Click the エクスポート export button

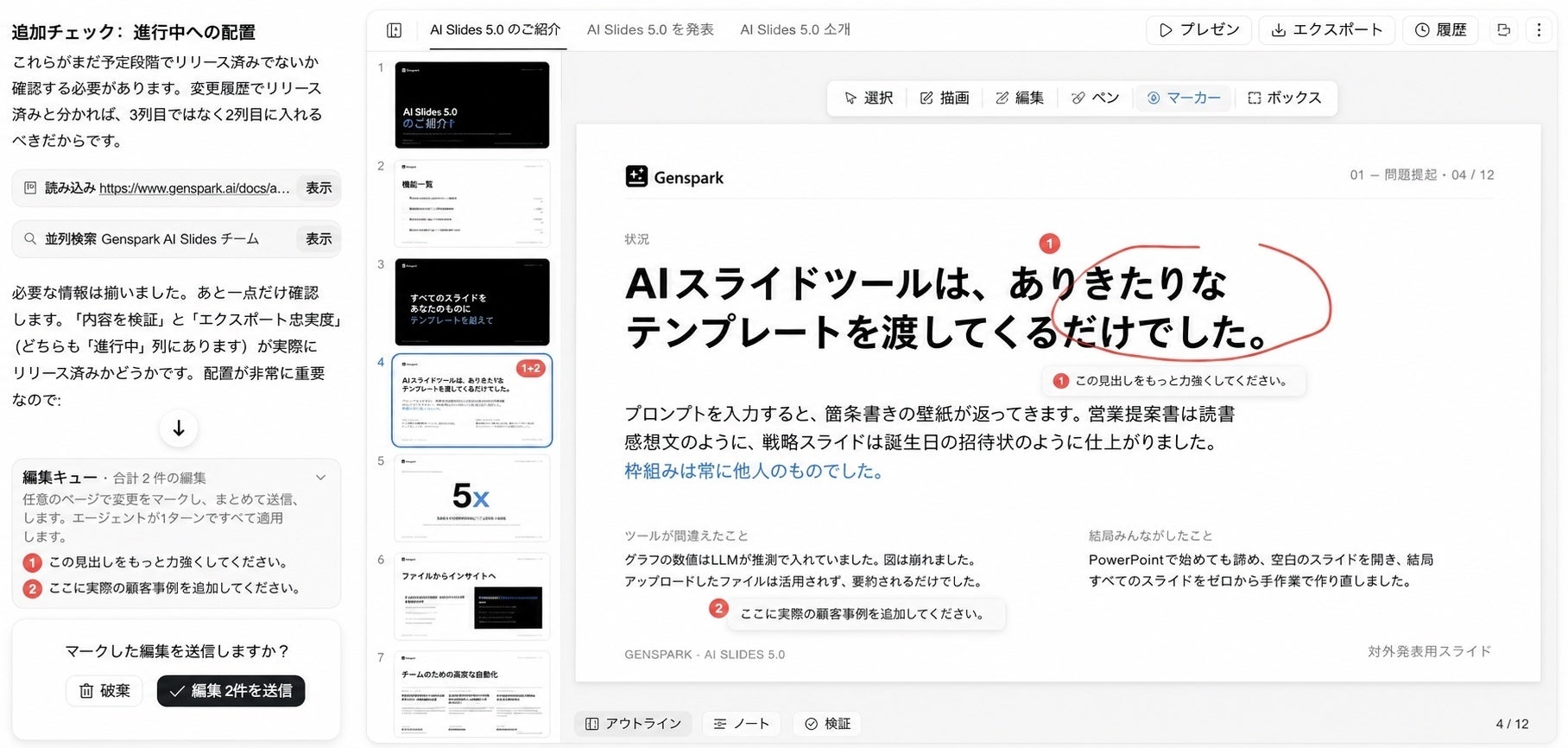1327,30
